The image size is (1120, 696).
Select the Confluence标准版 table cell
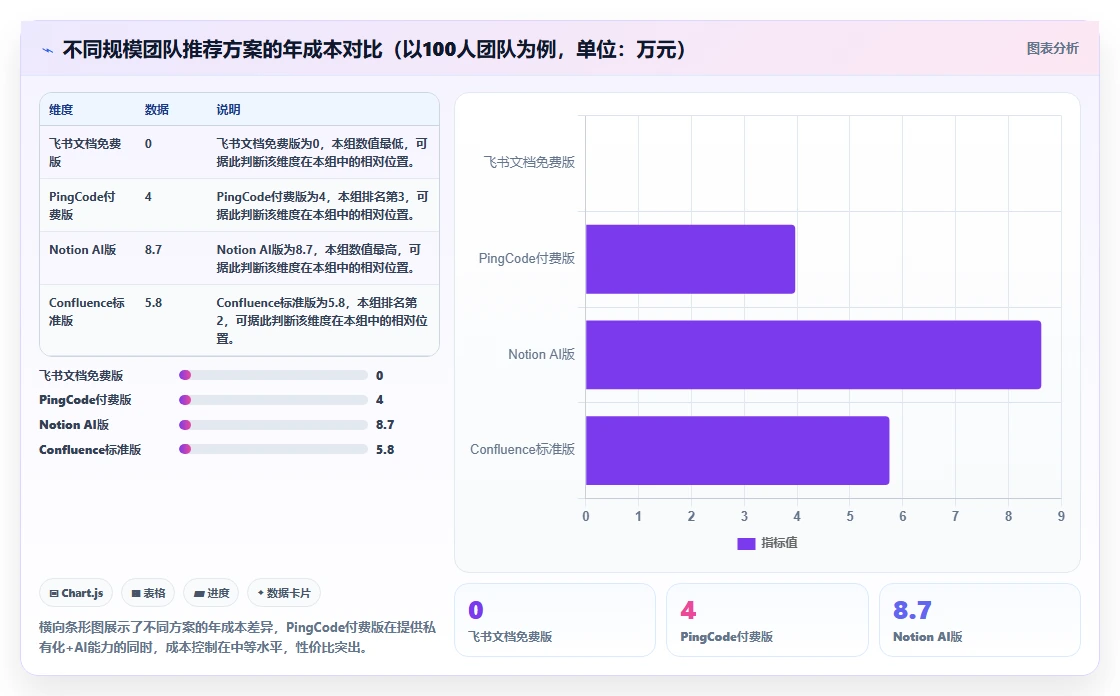87,312
